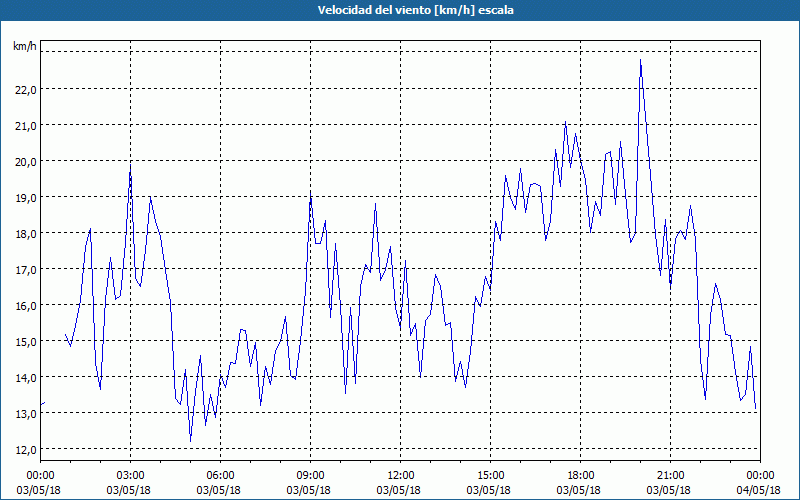800x500 pixels.
Task: Select the 13,0 axis label
Action: (26, 414)
